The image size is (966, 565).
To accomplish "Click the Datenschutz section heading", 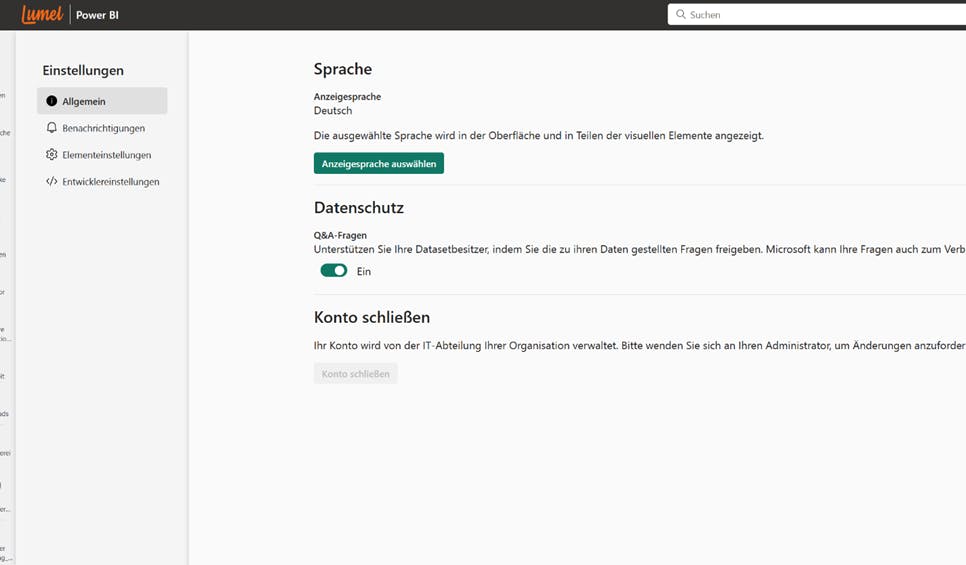I will click(x=359, y=207).
